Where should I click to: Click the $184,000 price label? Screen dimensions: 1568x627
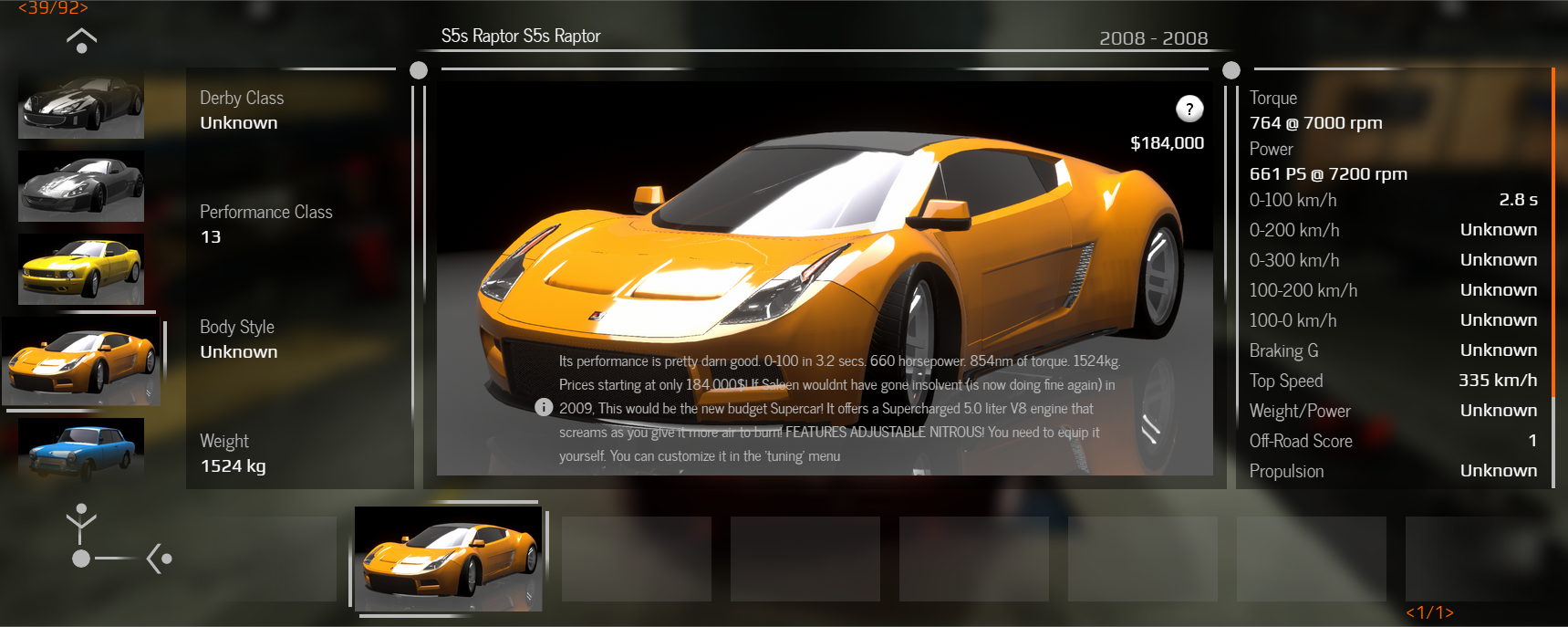click(1167, 142)
